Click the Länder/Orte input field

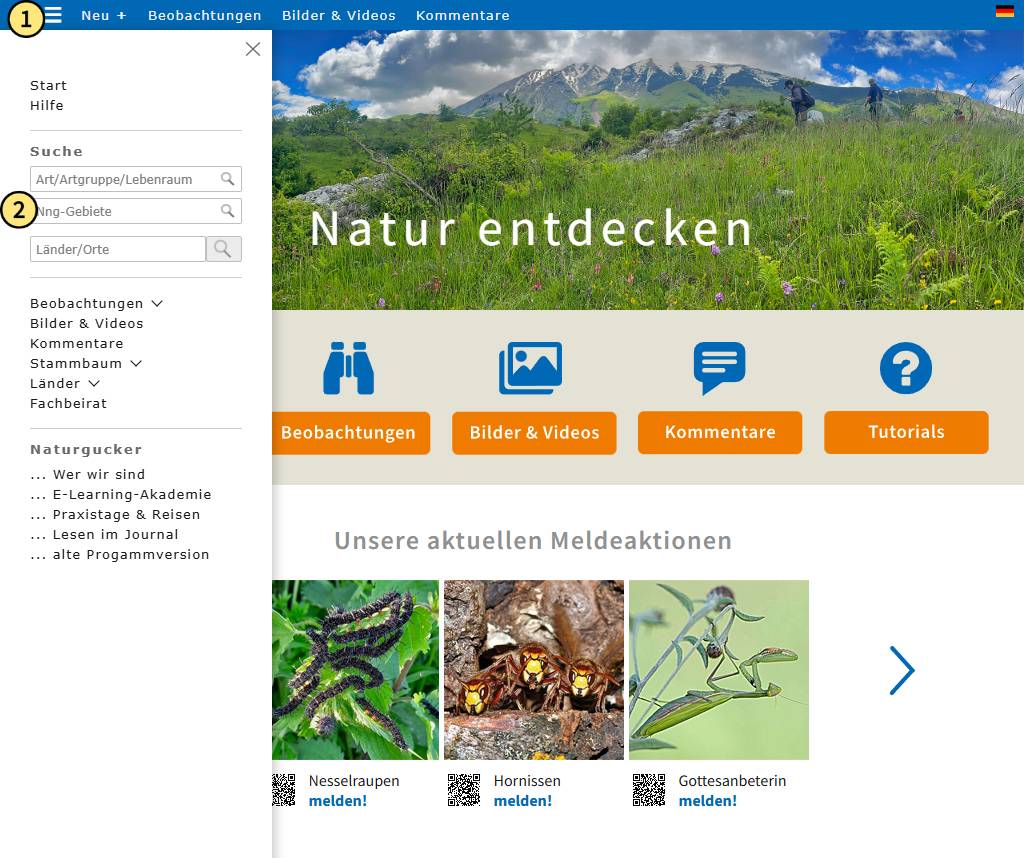click(x=118, y=249)
